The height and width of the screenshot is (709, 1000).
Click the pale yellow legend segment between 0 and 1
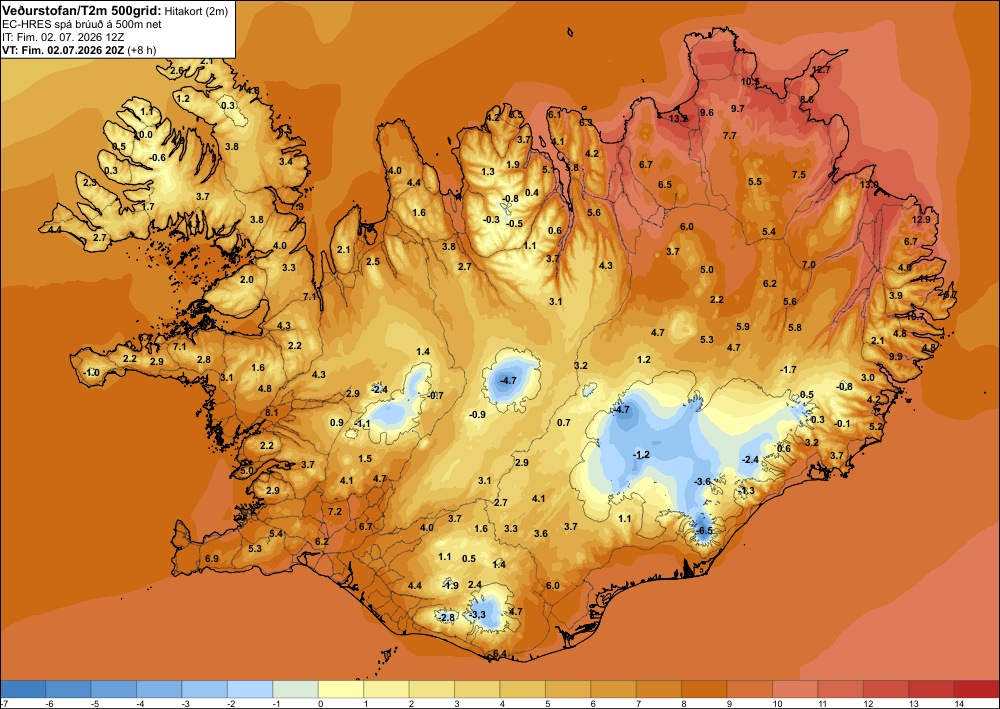click(341, 689)
